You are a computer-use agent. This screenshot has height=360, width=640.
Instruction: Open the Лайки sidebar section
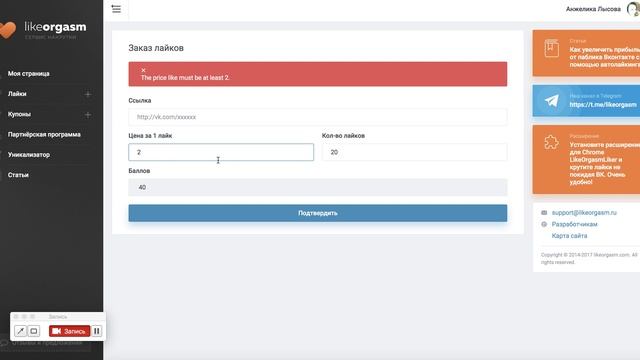17,94
